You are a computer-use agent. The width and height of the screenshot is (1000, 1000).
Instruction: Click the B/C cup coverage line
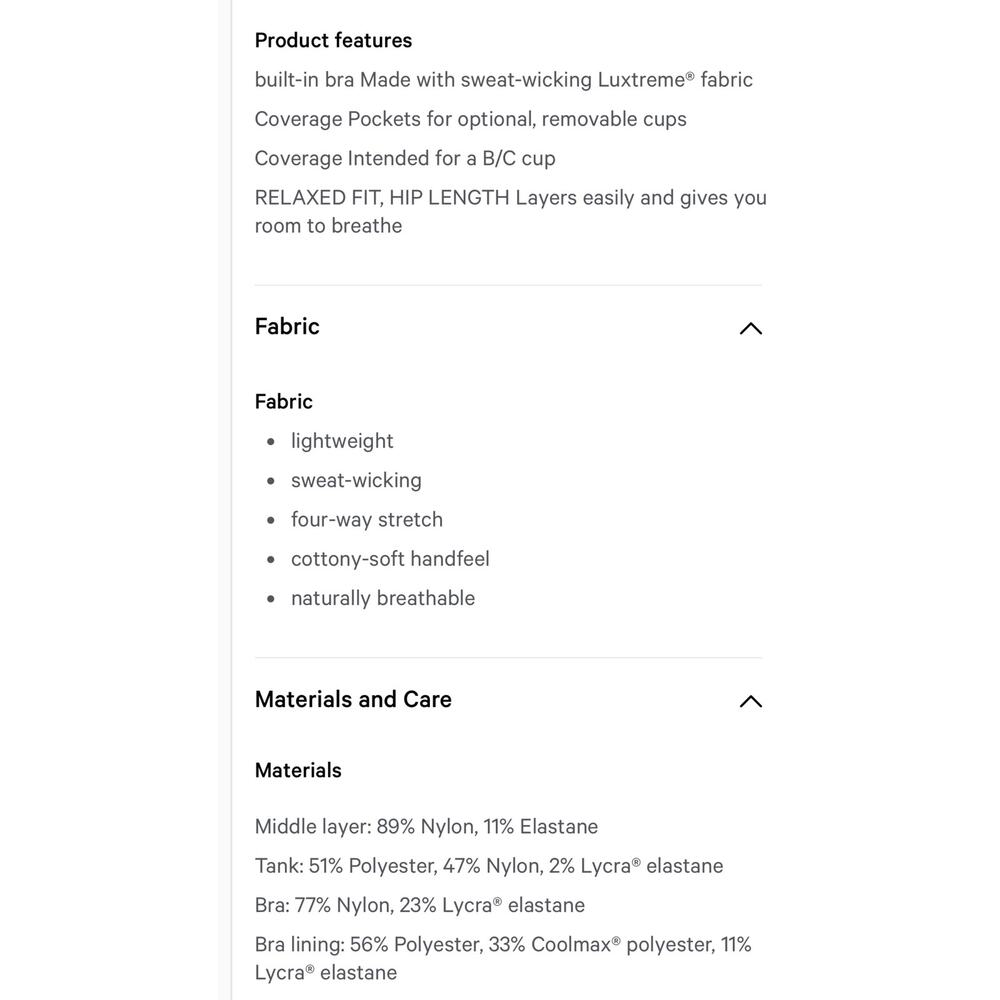click(405, 158)
